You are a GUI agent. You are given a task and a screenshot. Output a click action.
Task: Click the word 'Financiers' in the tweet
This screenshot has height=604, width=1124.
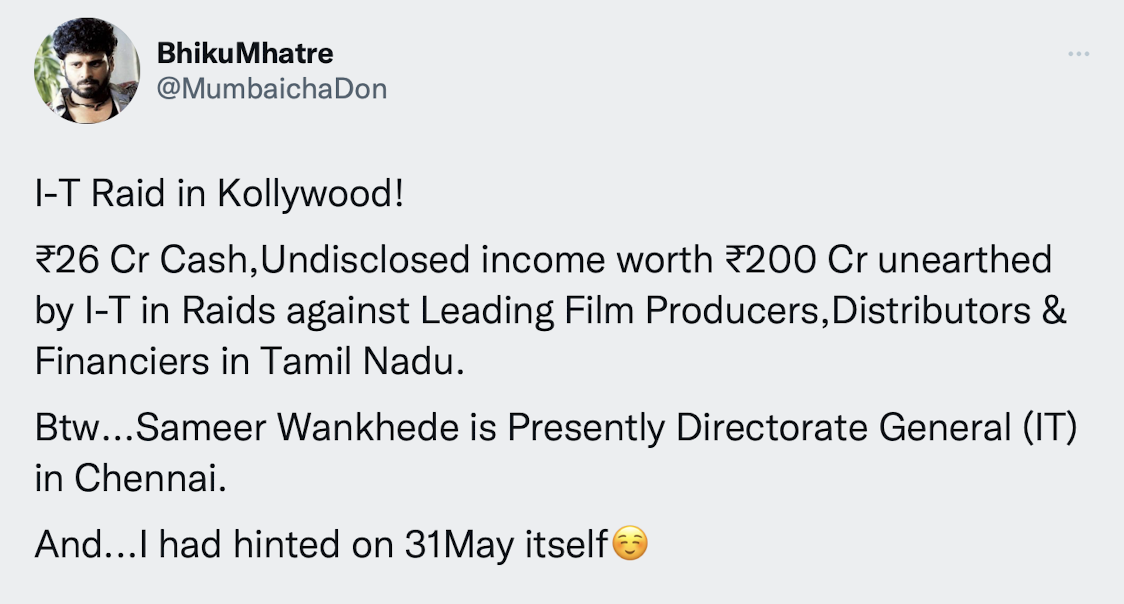pos(123,361)
